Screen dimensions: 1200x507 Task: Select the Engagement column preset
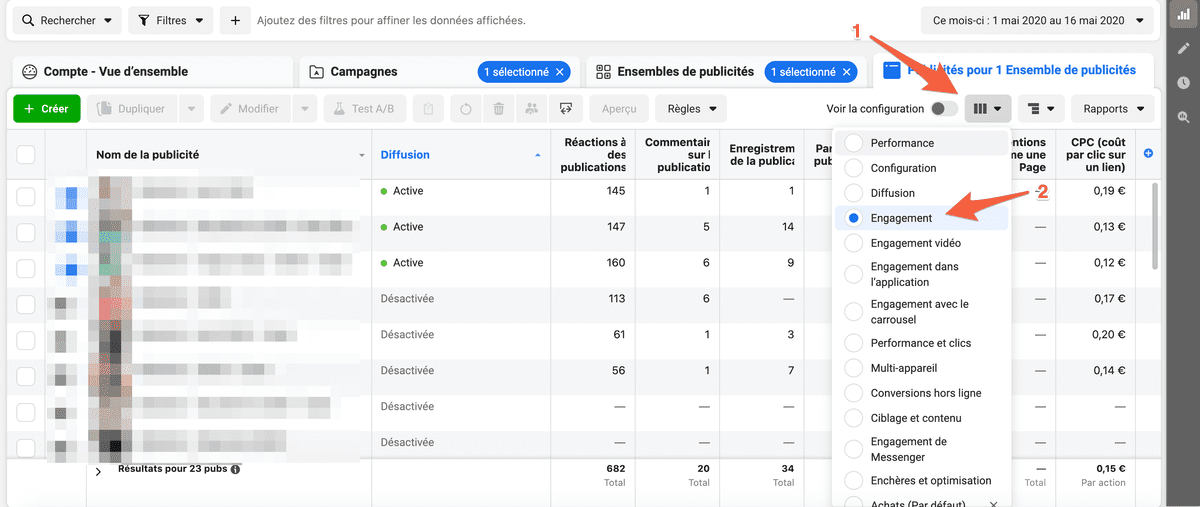[921, 218]
